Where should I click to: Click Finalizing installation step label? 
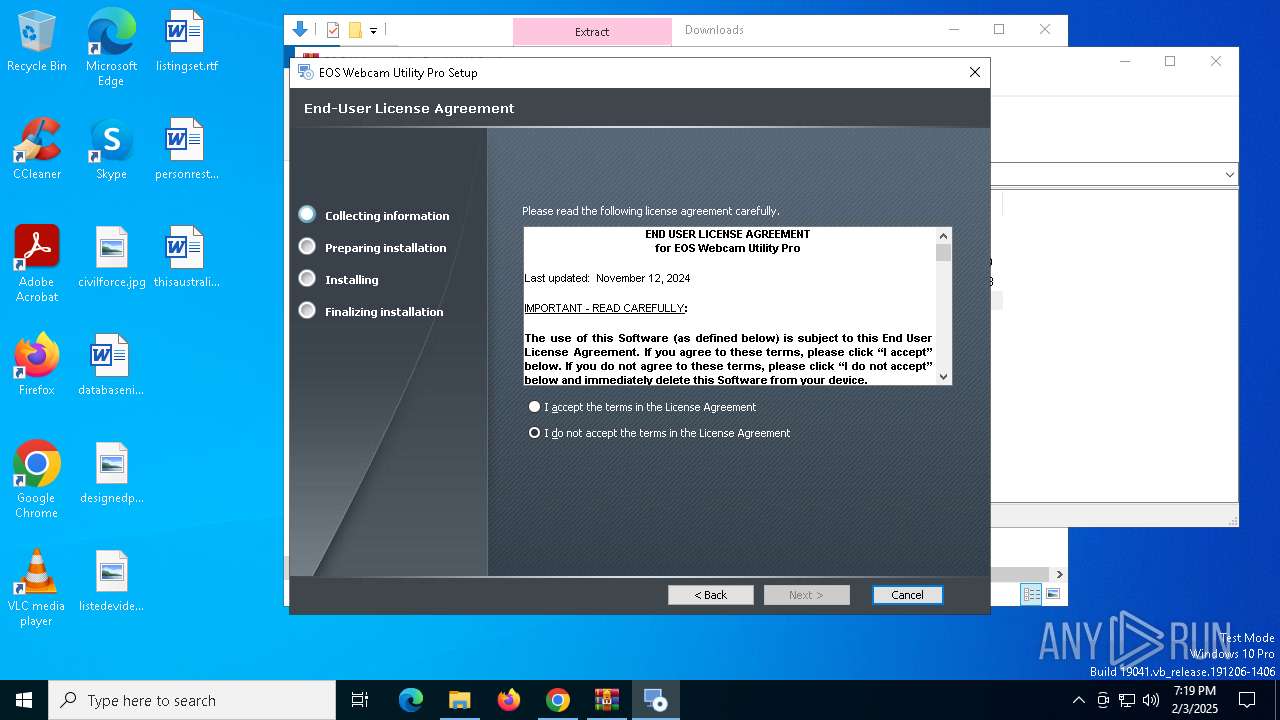tap(384, 312)
